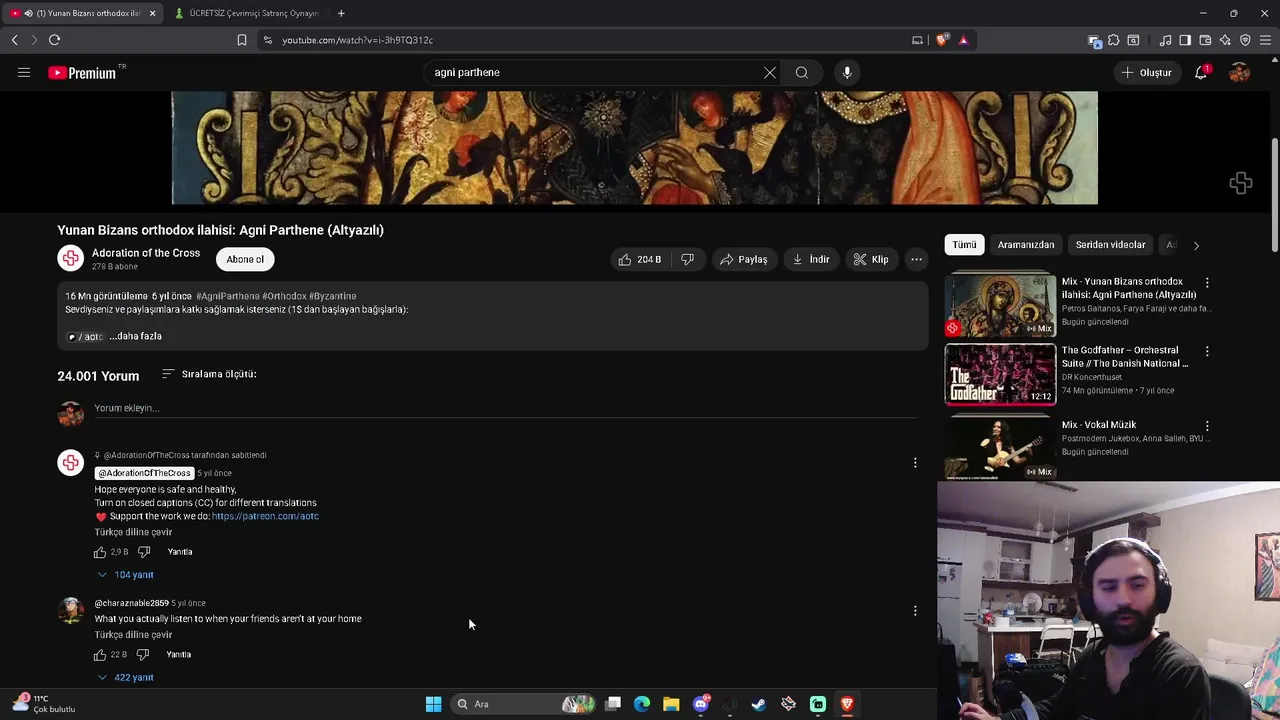
Task: Open the @charaznable2859 profile avatar
Action: (70, 610)
